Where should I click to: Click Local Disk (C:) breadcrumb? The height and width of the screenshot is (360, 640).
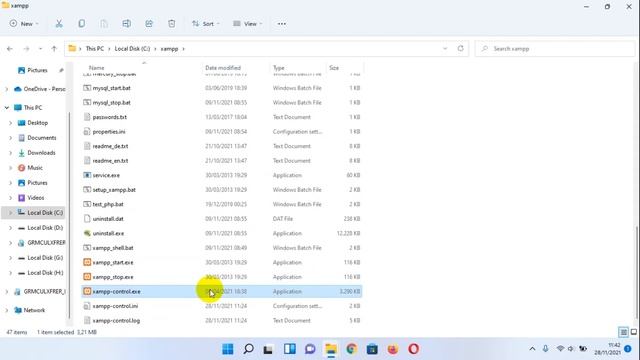(132, 49)
